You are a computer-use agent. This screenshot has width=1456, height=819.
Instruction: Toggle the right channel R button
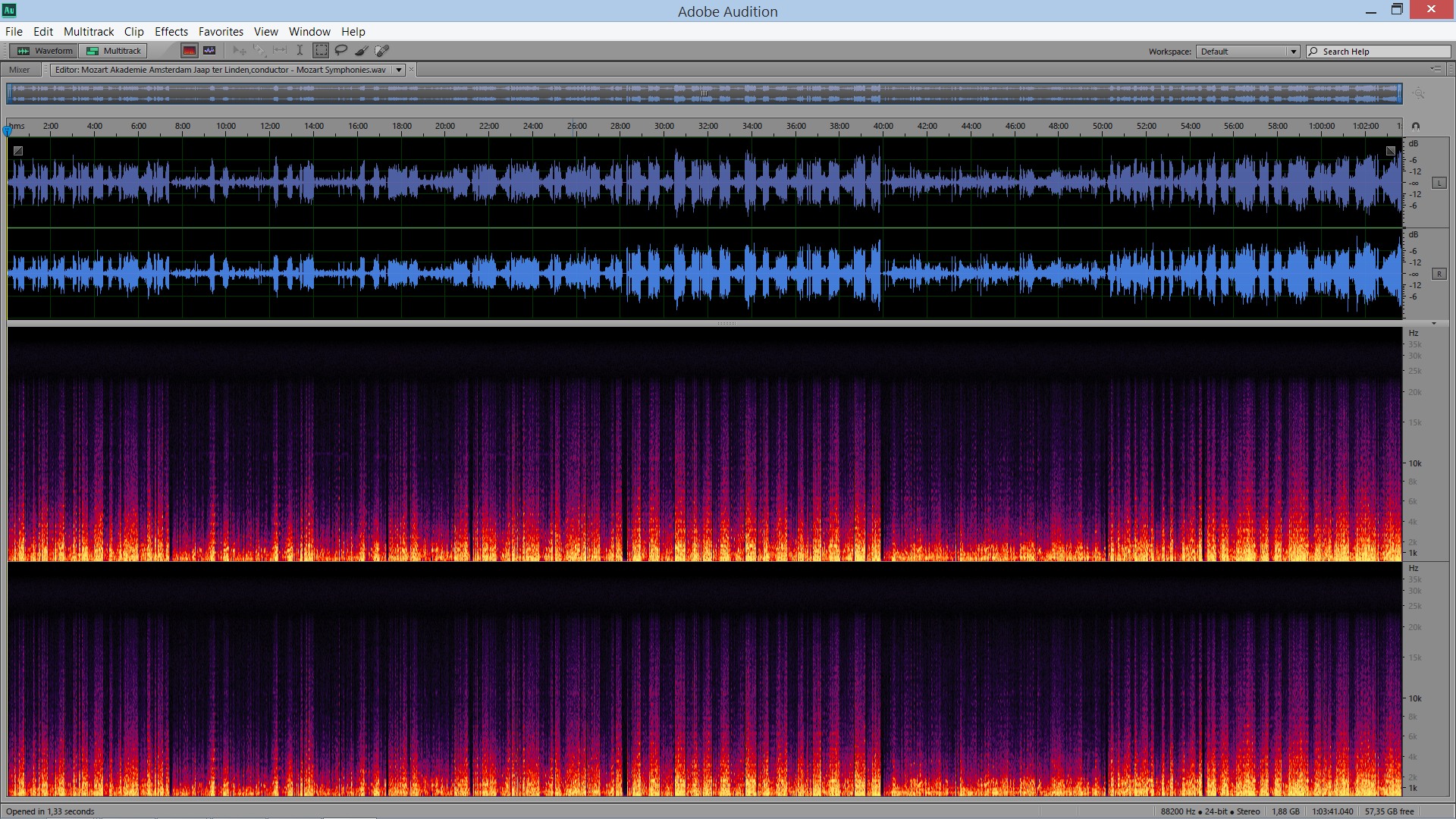[x=1439, y=275]
